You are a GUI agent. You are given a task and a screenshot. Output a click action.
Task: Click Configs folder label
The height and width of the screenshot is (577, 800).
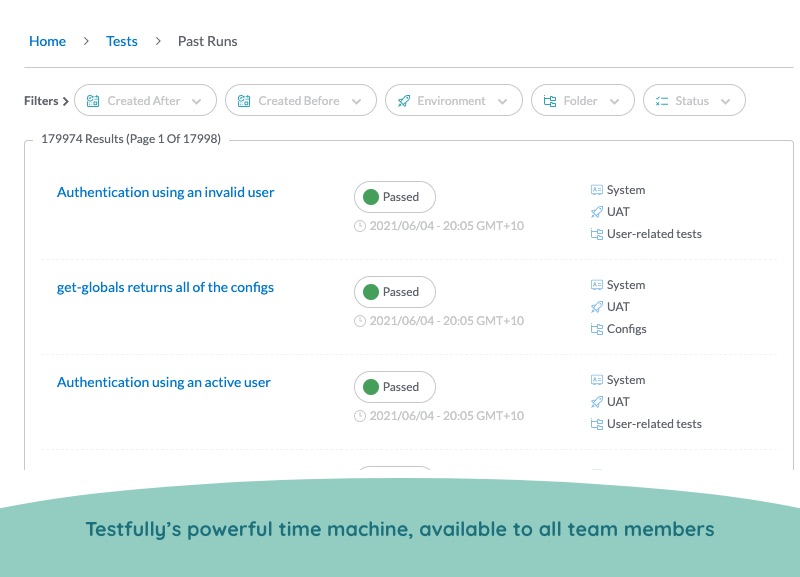(x=627, y=329)
